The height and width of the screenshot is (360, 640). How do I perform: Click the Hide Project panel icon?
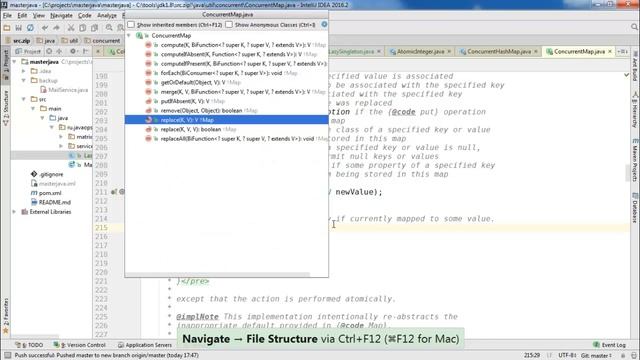tap(86, 51)
